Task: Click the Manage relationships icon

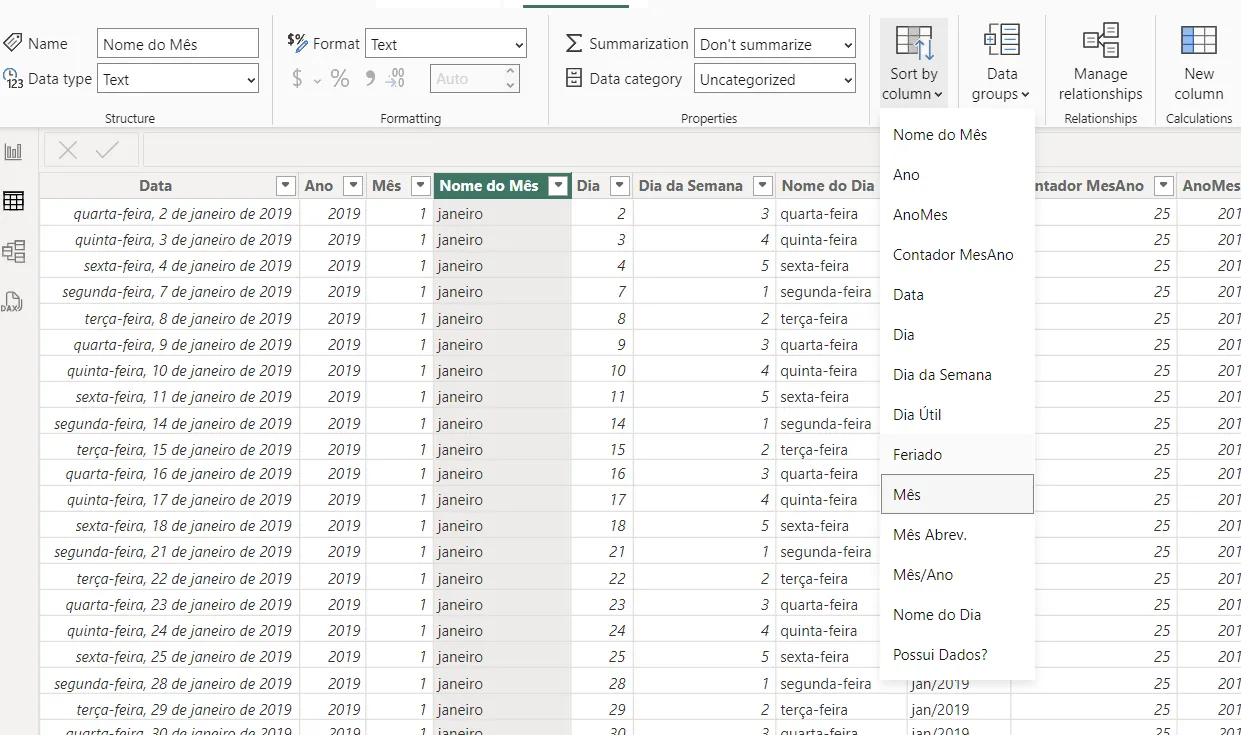Action: point(1100,62)
